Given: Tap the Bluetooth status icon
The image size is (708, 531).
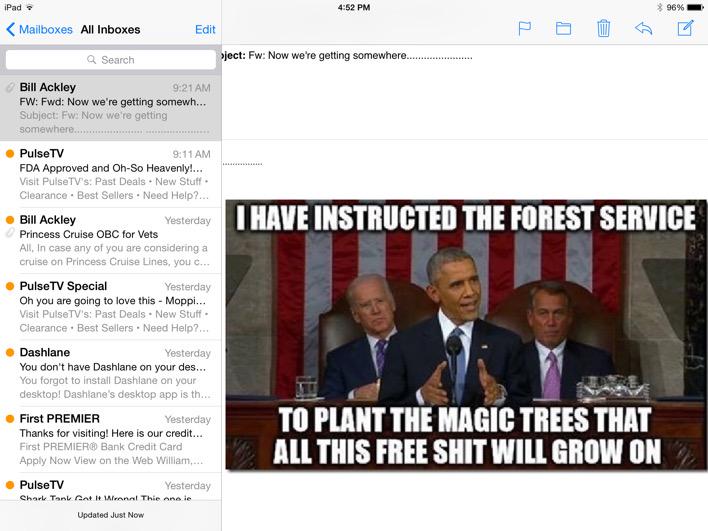Looking at the screenshot, I should (x=660, y=7).
